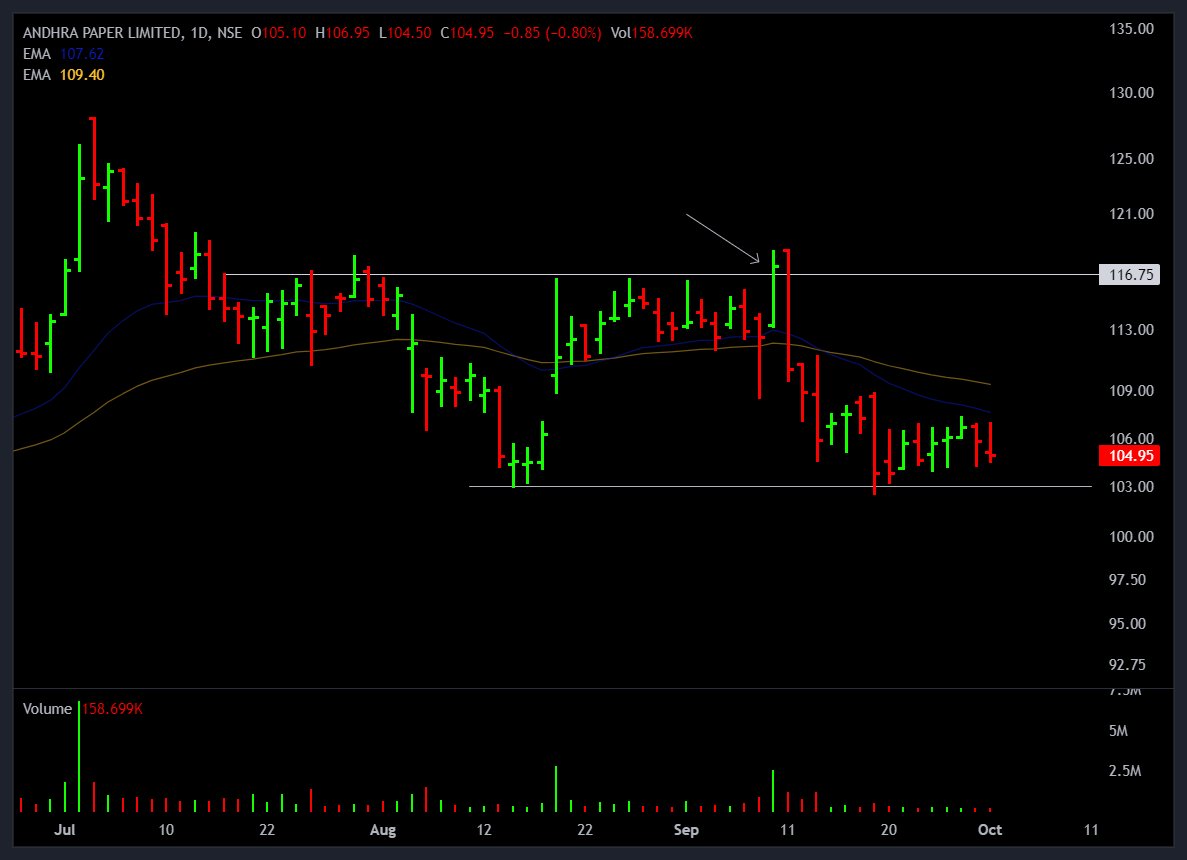Image resolution: width=1187 pixels, height=860 pixels.
Task: Click Oct on the time axis
Action: [x=989, y=830]
